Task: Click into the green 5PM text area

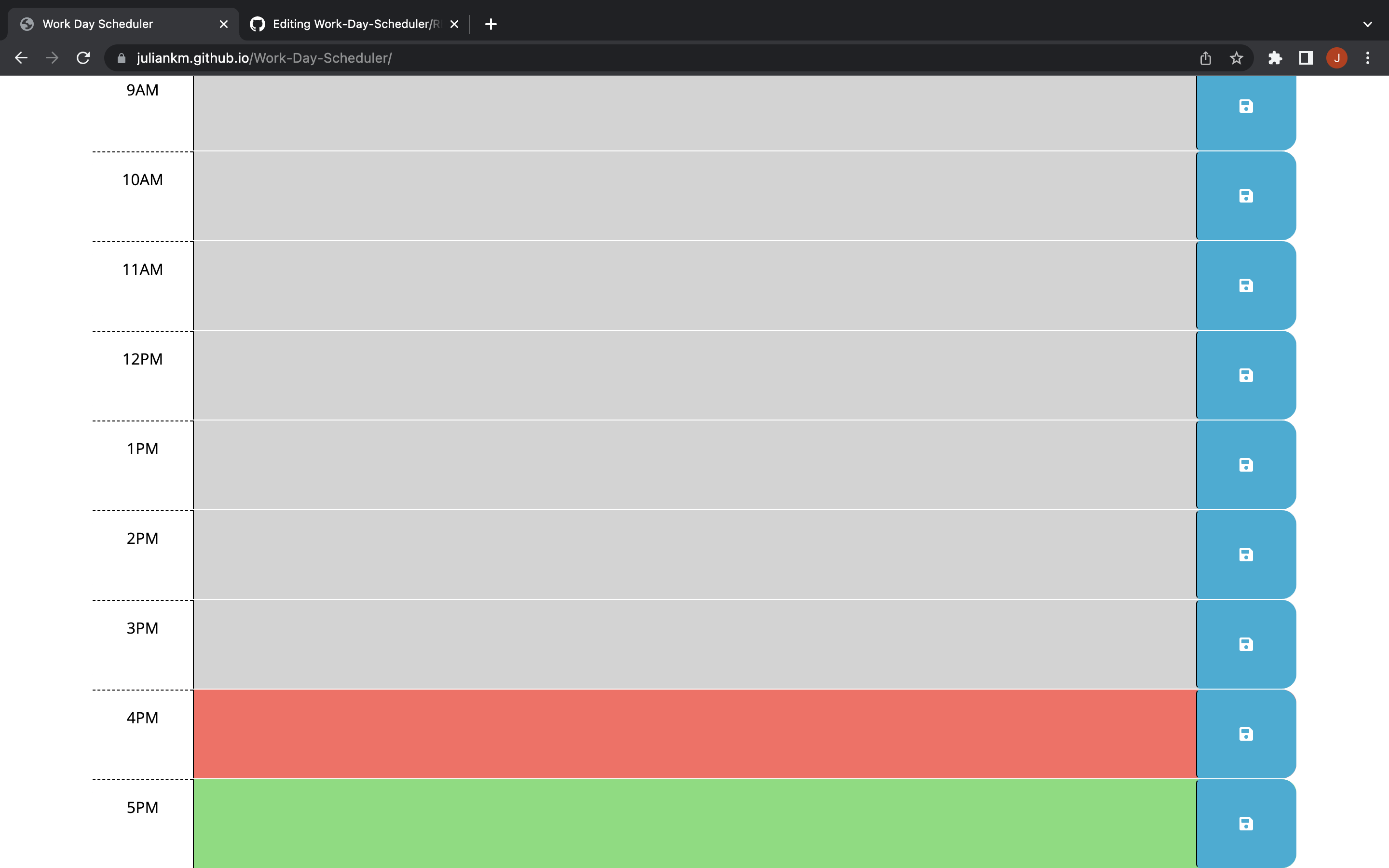Action: point(694,823)
